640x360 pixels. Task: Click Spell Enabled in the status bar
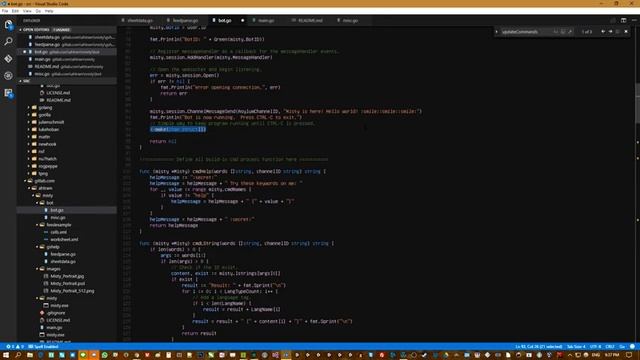pyautogui.click(x=43, y=347)
